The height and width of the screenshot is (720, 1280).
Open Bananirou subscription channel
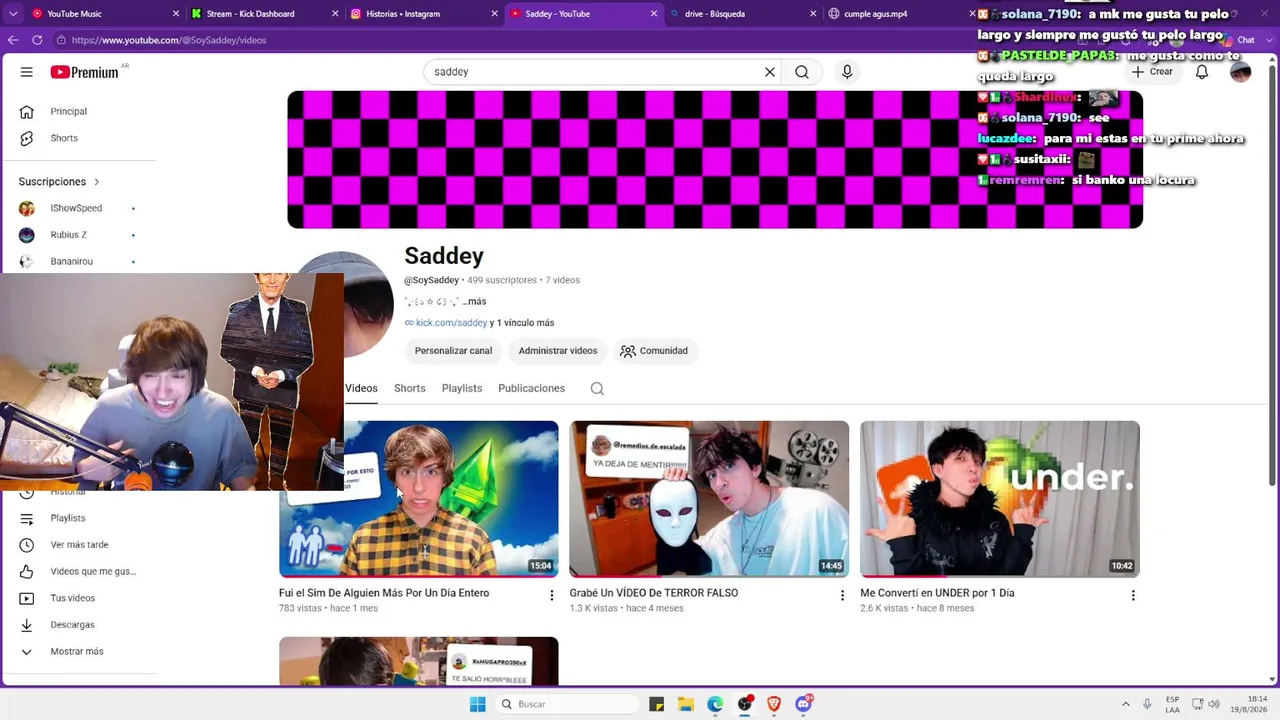coord(78,261)
